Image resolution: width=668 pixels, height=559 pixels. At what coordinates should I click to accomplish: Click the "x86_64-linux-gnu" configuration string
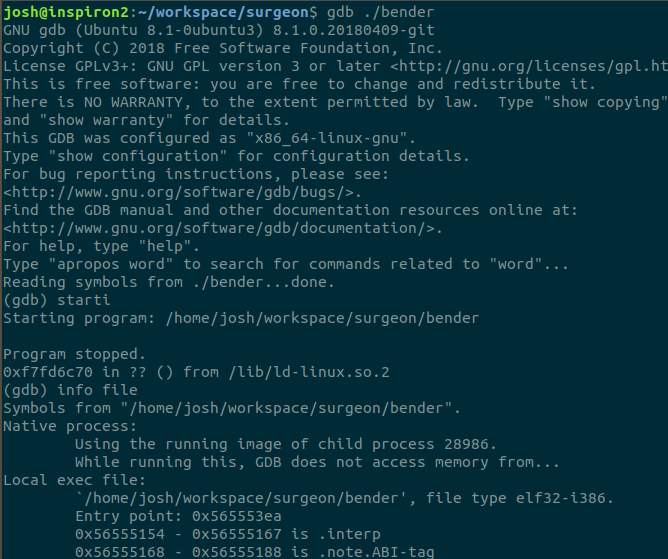[x=320, y=138]
